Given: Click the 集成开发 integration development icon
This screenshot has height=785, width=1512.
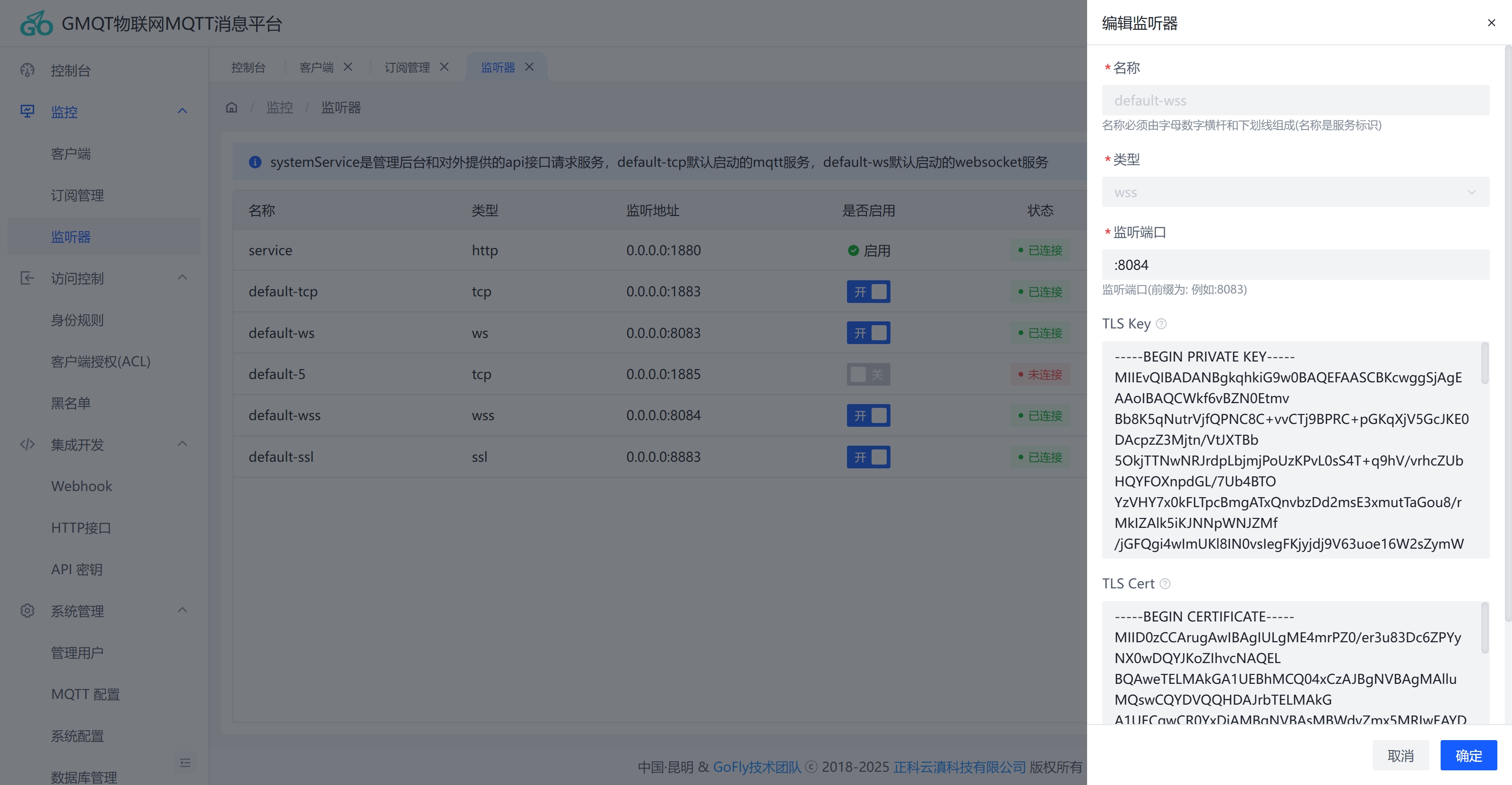Looking at the screenshot, I should click(27, 444).
